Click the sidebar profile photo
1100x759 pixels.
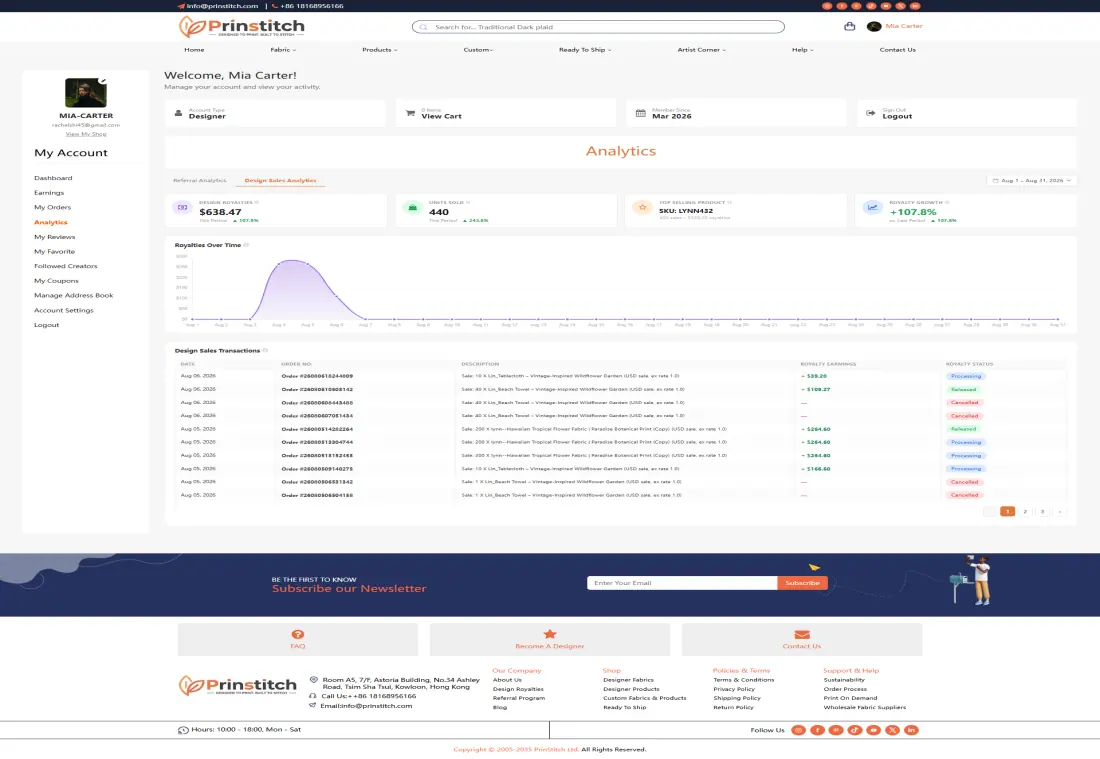coord(86,93)
